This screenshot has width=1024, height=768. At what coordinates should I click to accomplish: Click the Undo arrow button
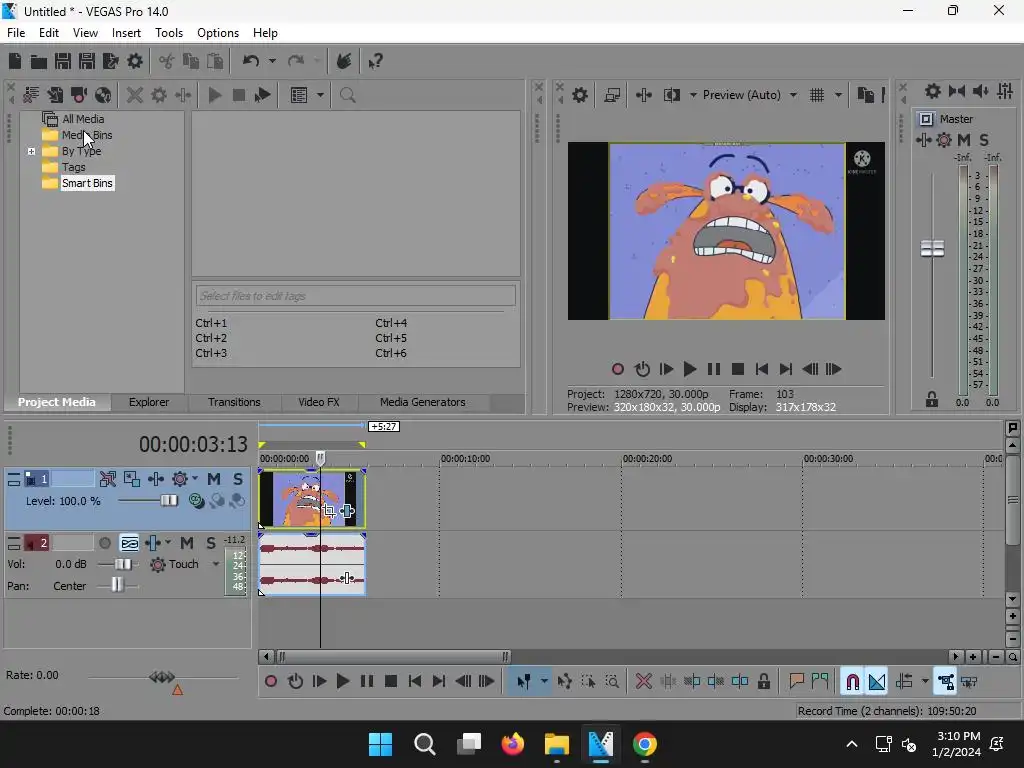point(250,61)
